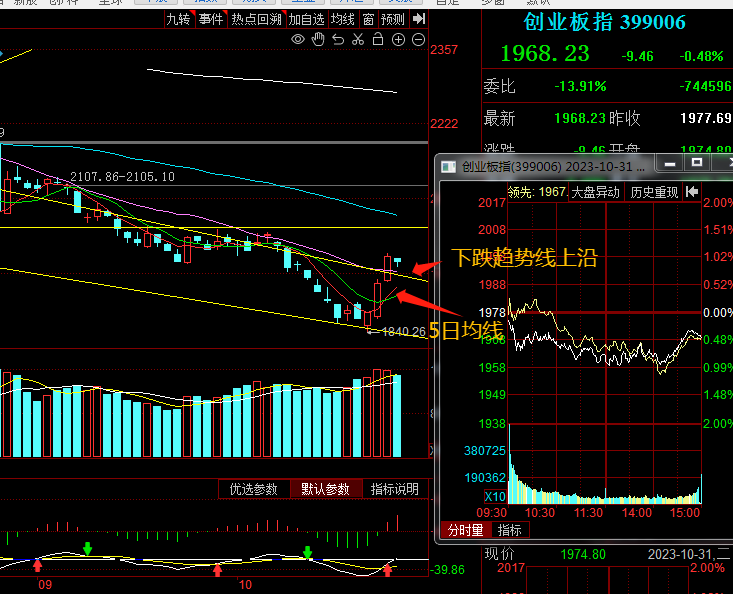Zoom in with the plus circle icon
The image size is (733, 594).
click(x=398, y=40)
